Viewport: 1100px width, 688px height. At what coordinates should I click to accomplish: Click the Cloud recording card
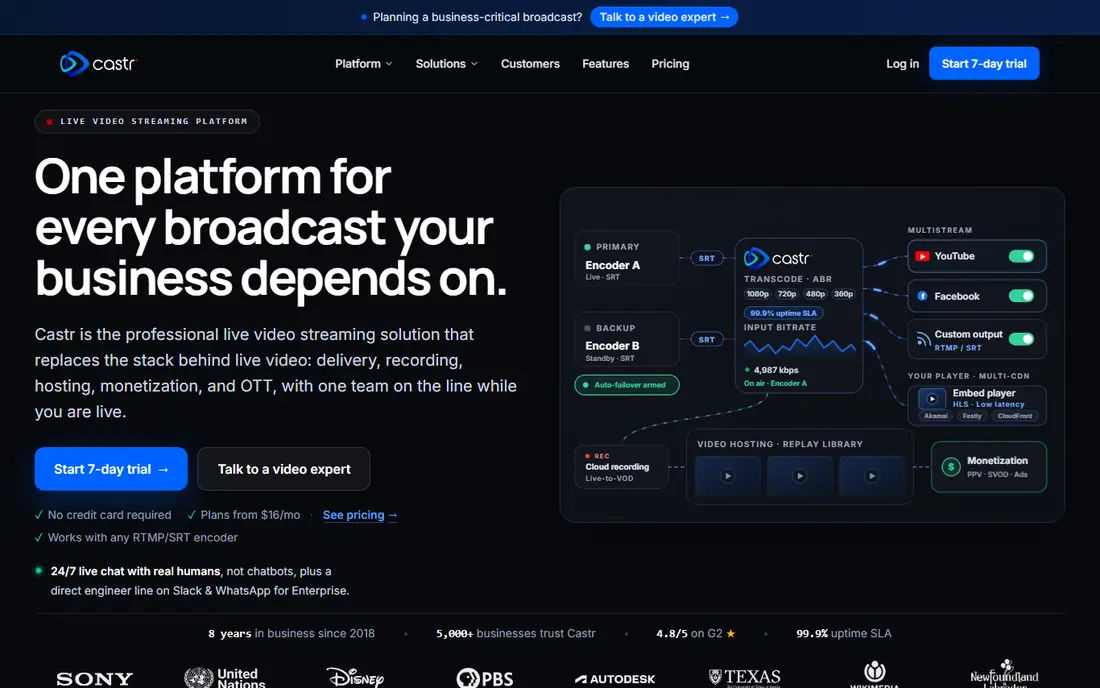point(621,467)
